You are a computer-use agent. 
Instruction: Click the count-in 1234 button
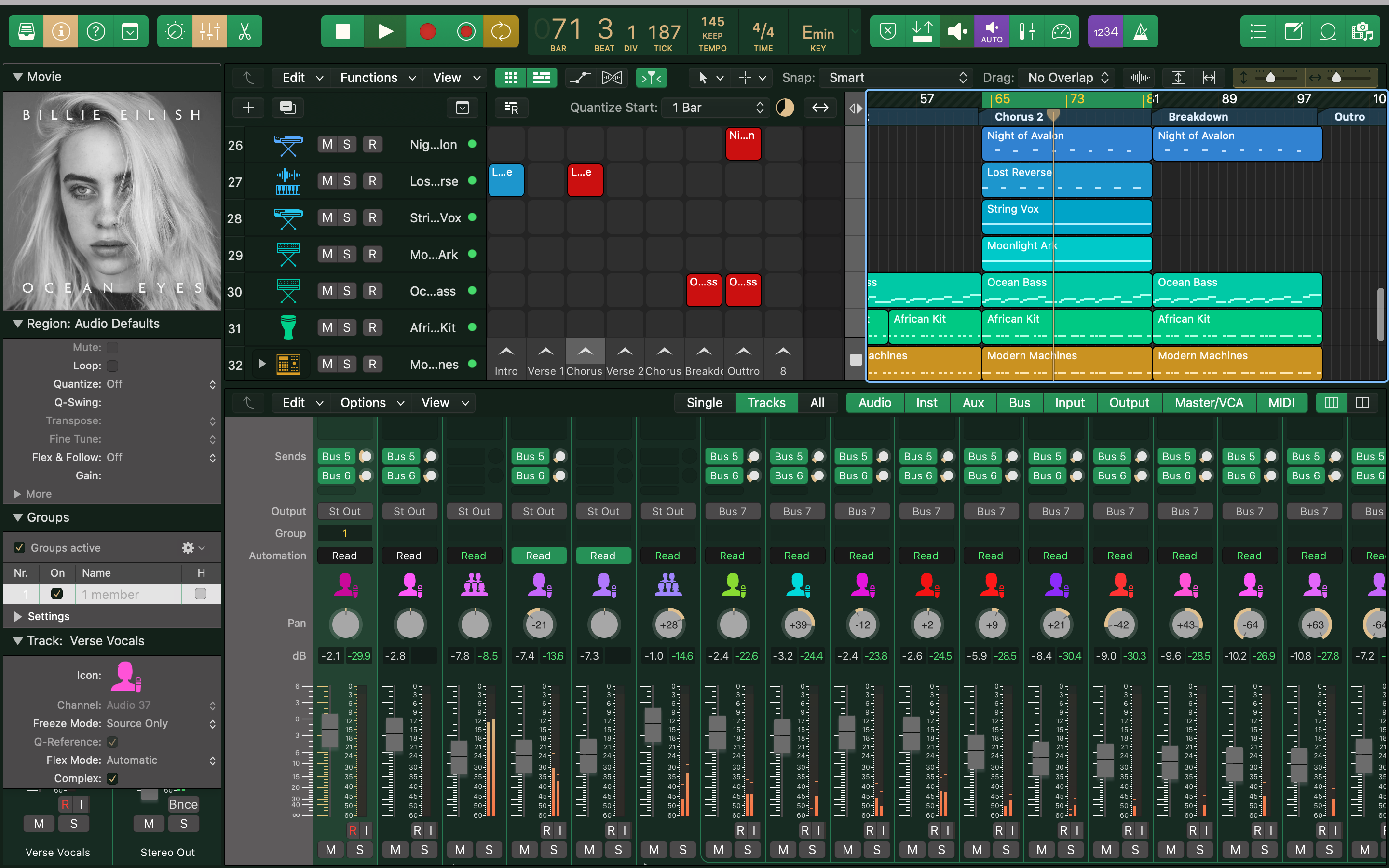pos(1105,31)
